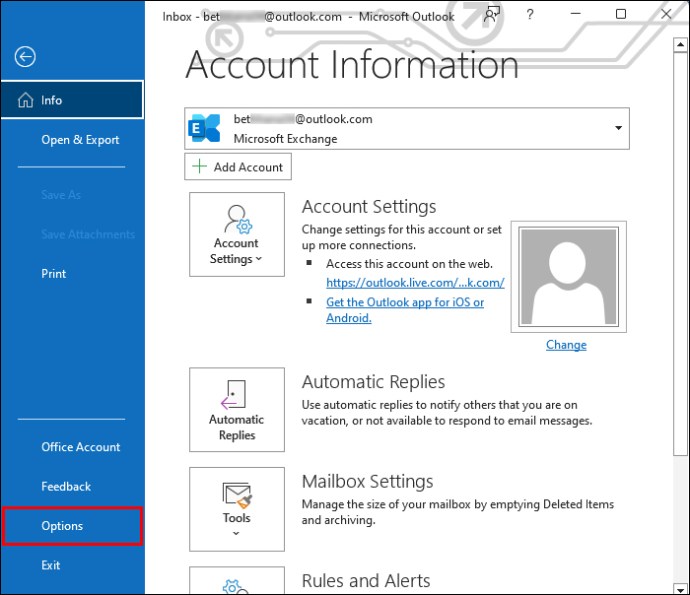This screenshot has height=595, width=690.
Task: Open the Automatic Replies icon button
Action: point(237,409)
